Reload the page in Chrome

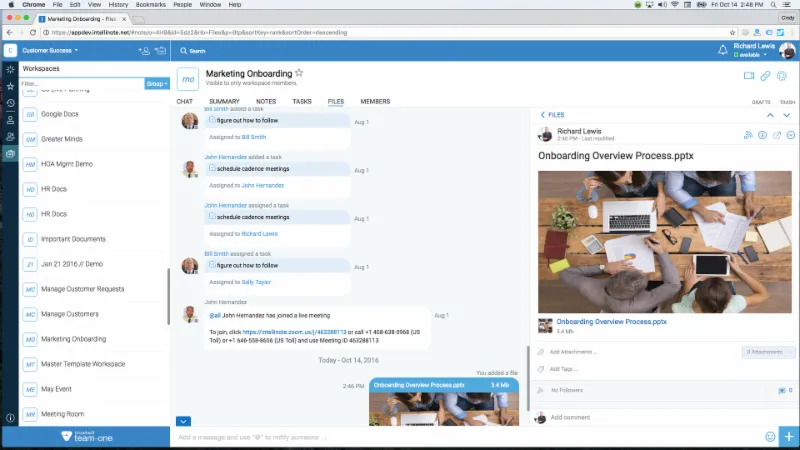click(33, 32)
